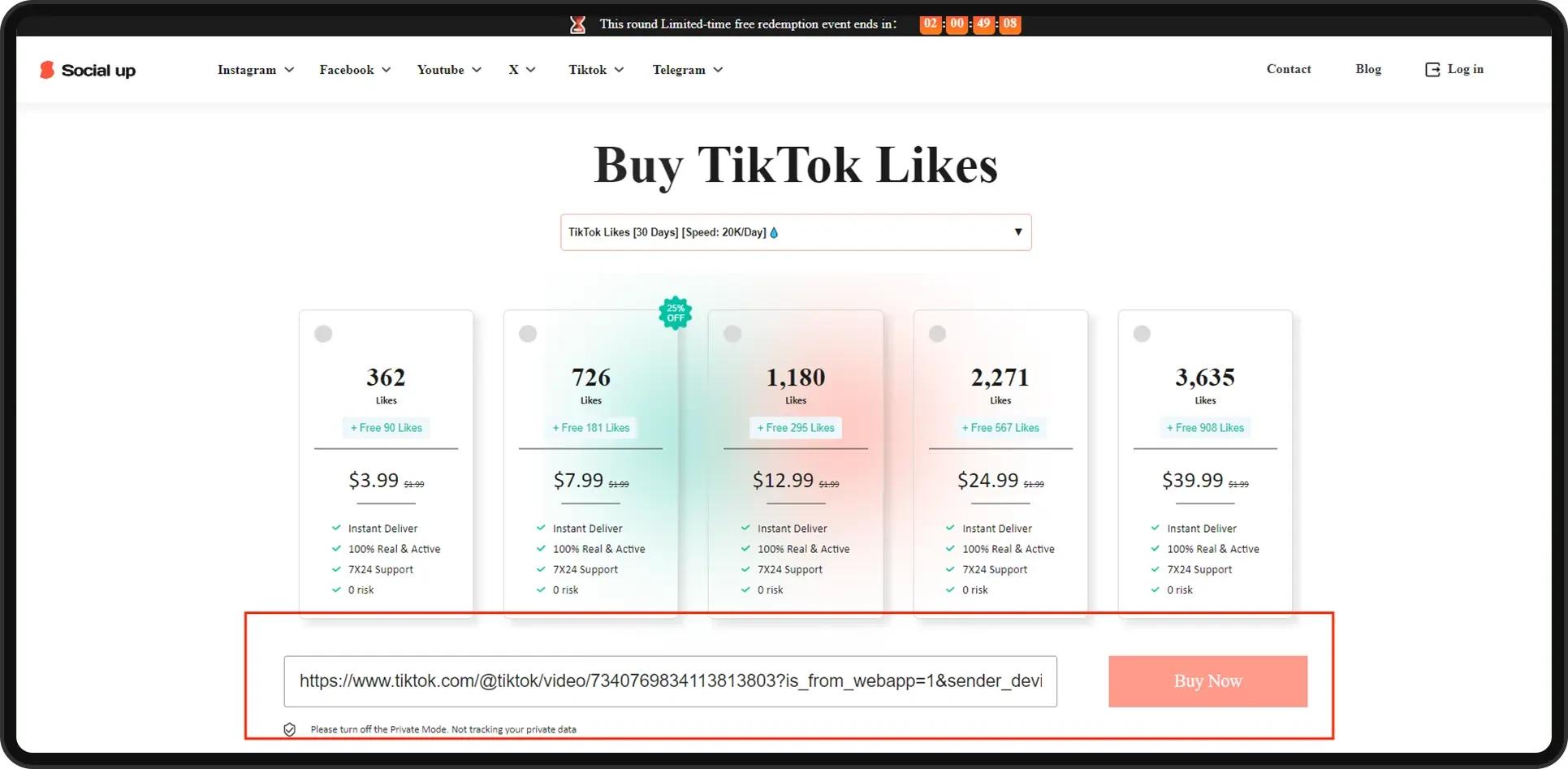
Task: Expand the Instagram menu chevron
Action: coord(289,70)
